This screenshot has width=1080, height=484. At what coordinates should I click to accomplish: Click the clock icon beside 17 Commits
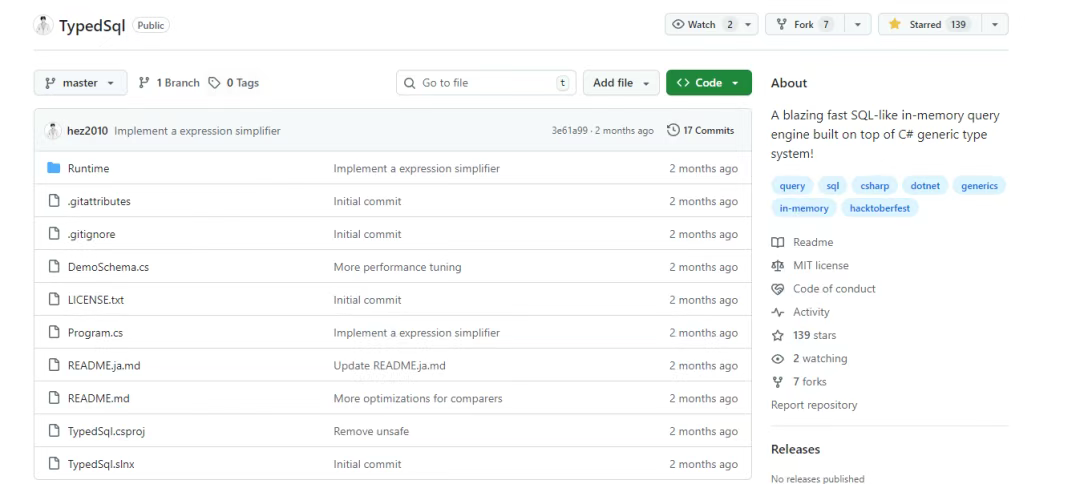point(673,131)
